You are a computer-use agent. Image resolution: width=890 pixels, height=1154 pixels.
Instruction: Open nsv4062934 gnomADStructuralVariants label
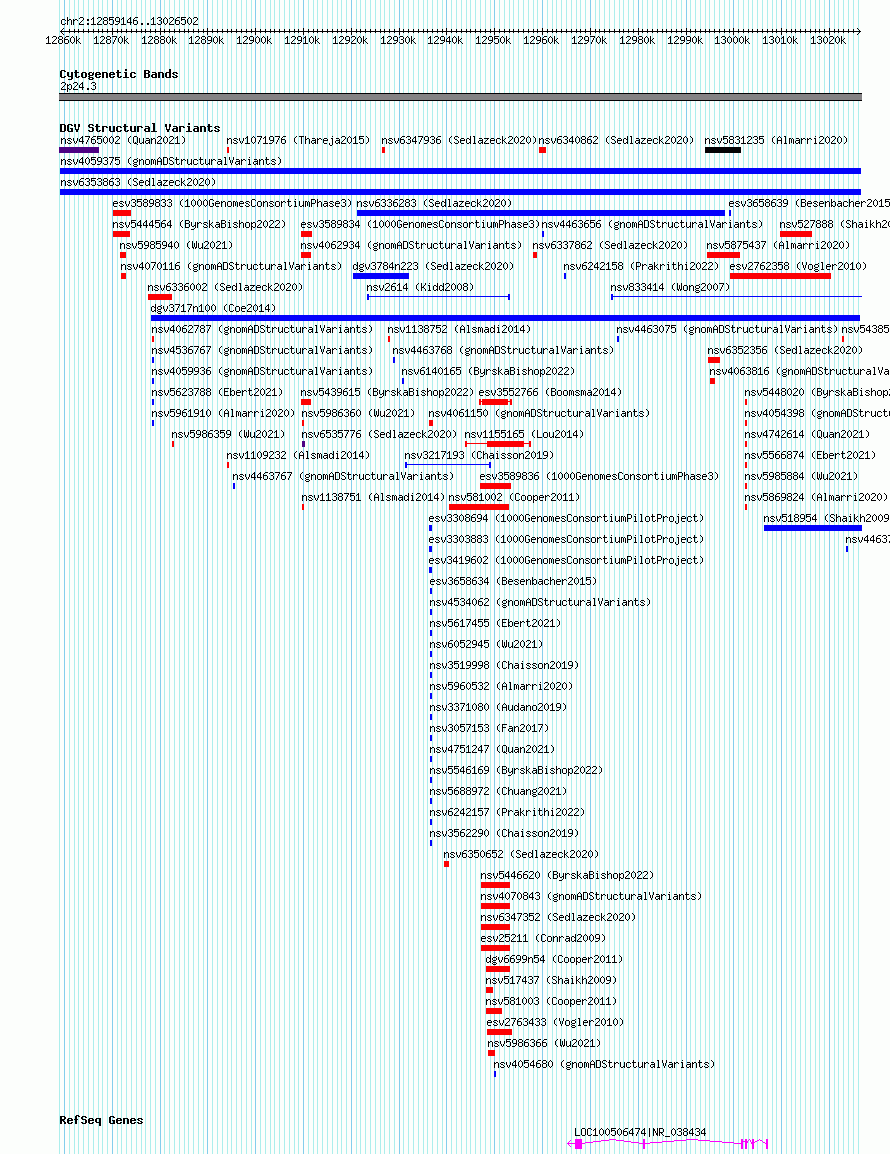[412, 245]
